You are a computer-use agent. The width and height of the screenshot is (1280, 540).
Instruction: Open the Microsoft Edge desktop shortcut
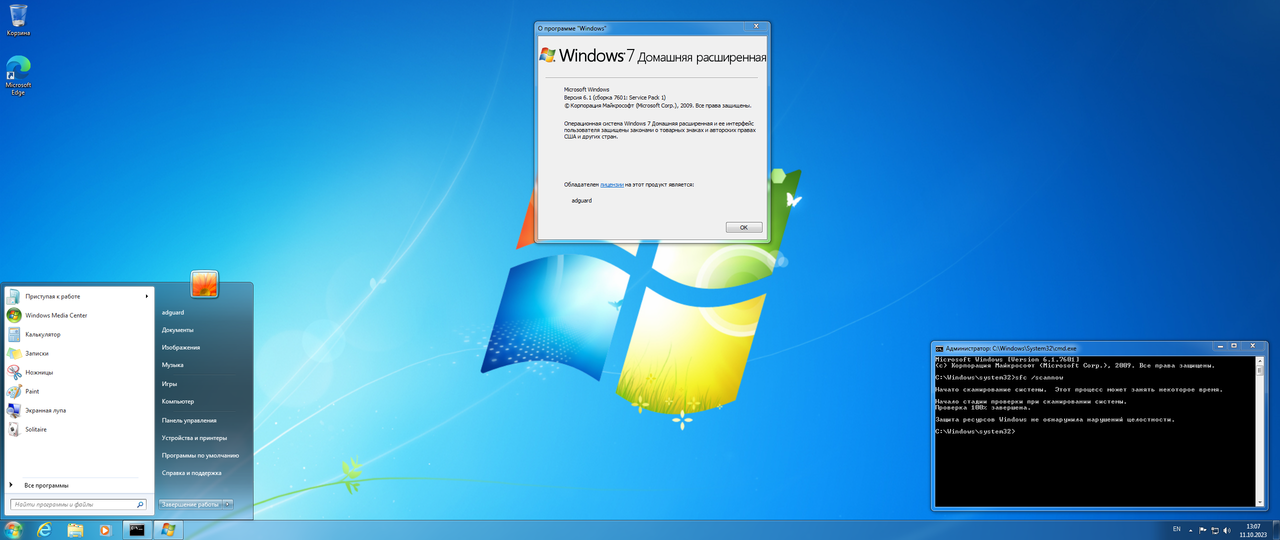18,75
